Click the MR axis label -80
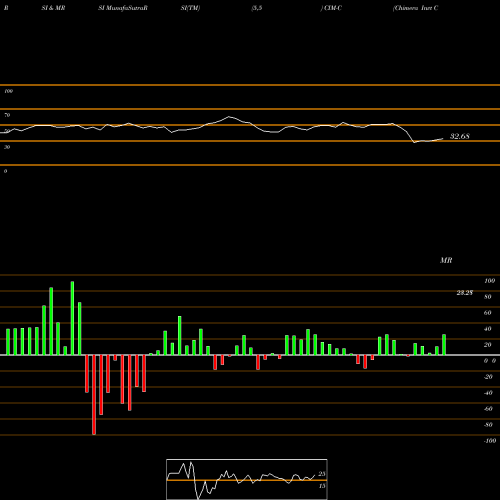This screenshot has height=500, width=500. point(488,425)
